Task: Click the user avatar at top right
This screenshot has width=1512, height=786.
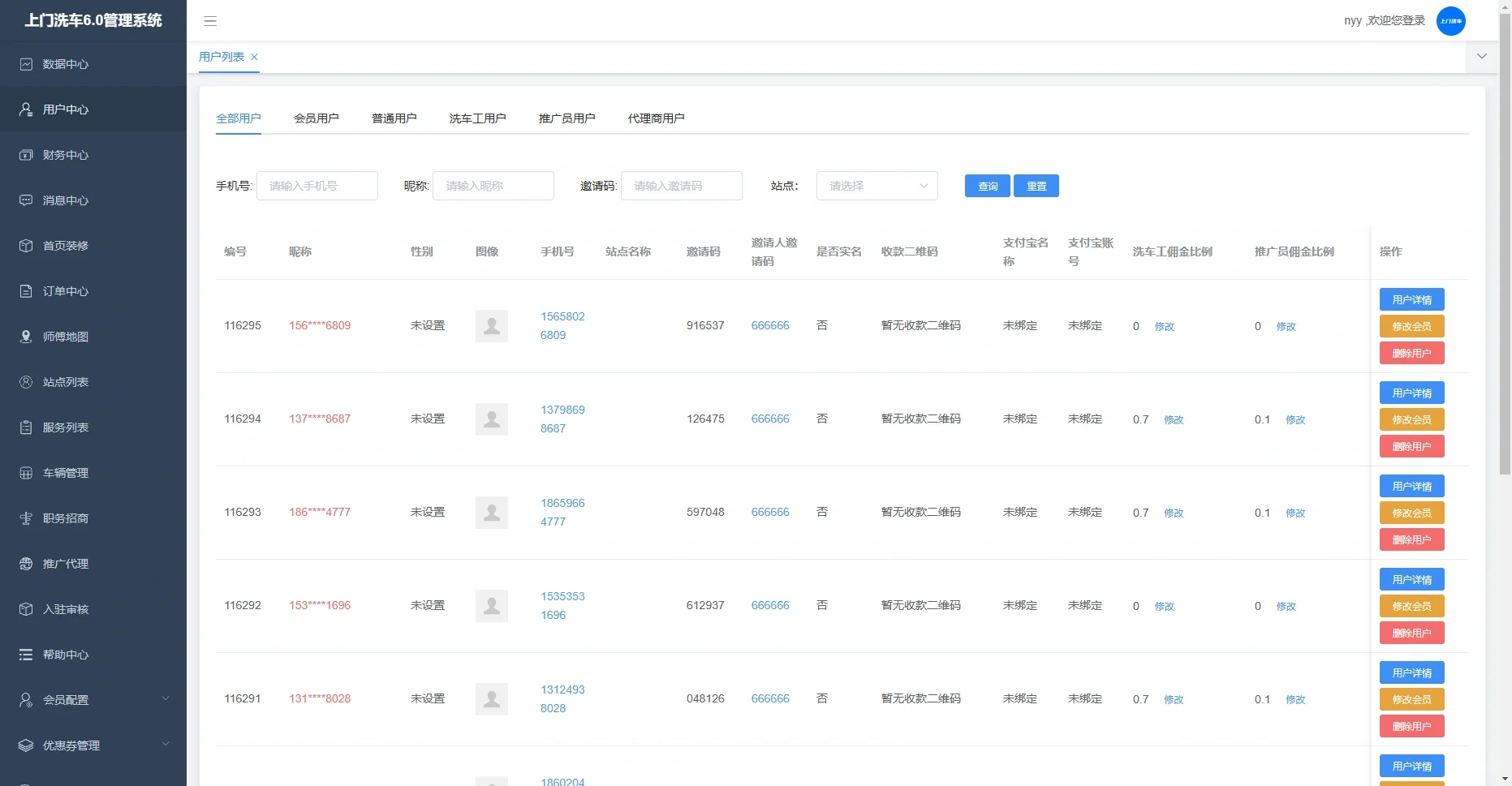Action: click(x=1450, y=21)
